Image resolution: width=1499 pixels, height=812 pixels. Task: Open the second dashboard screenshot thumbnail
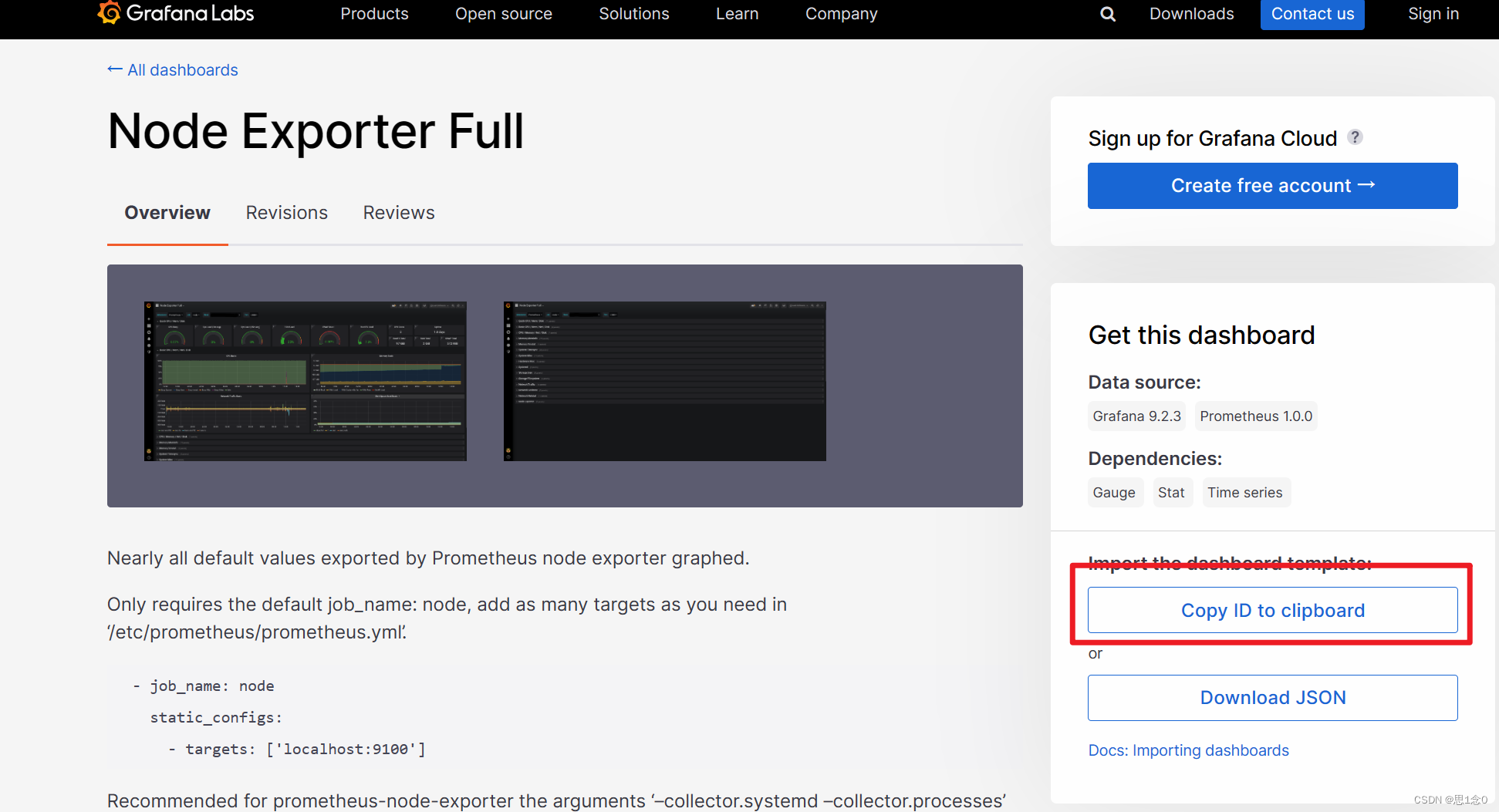[665, 381]
